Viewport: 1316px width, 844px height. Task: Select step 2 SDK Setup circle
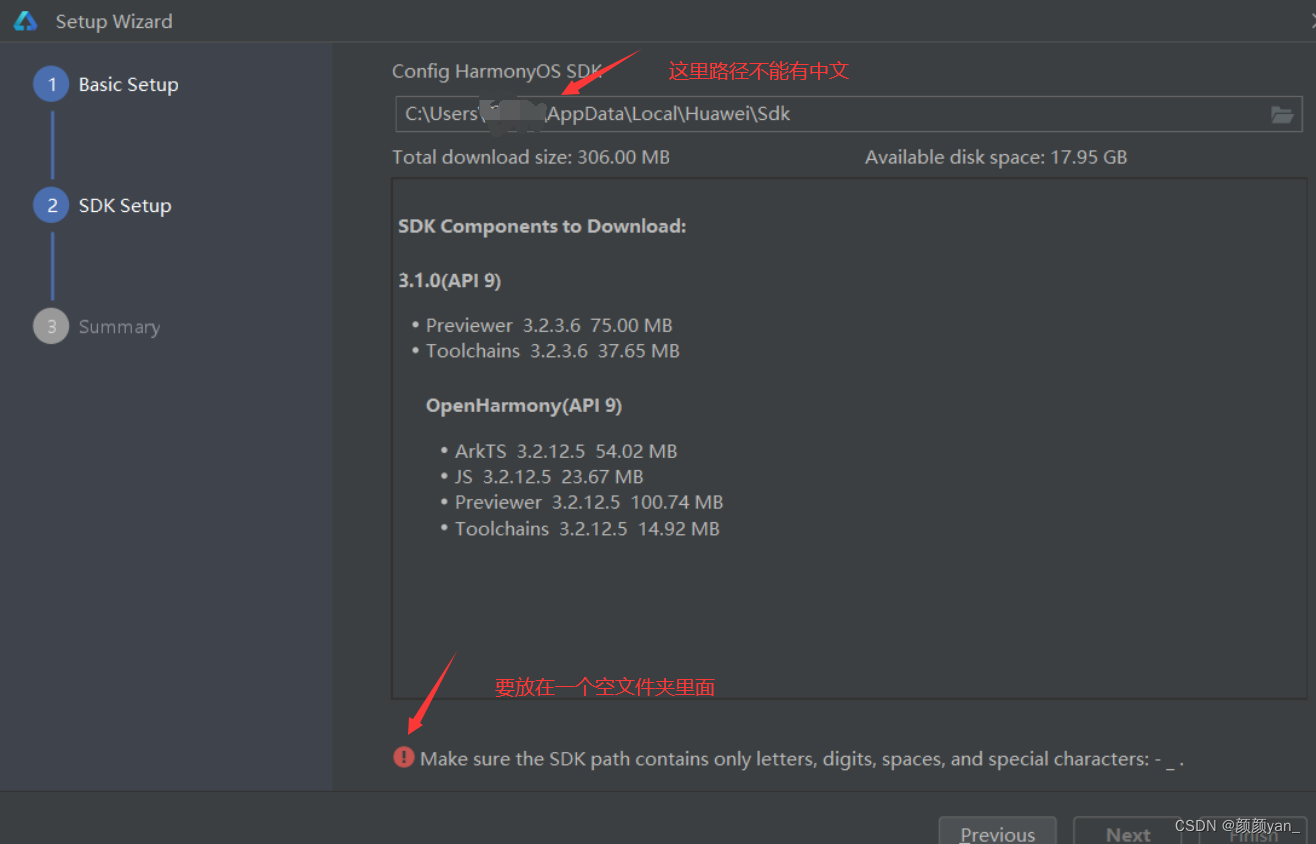[51, 205]
